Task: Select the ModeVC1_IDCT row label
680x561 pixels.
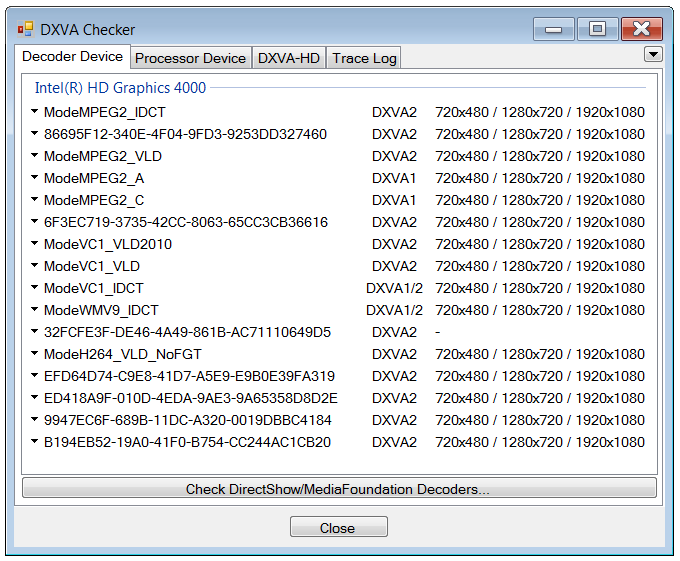Action: point(94,288)
